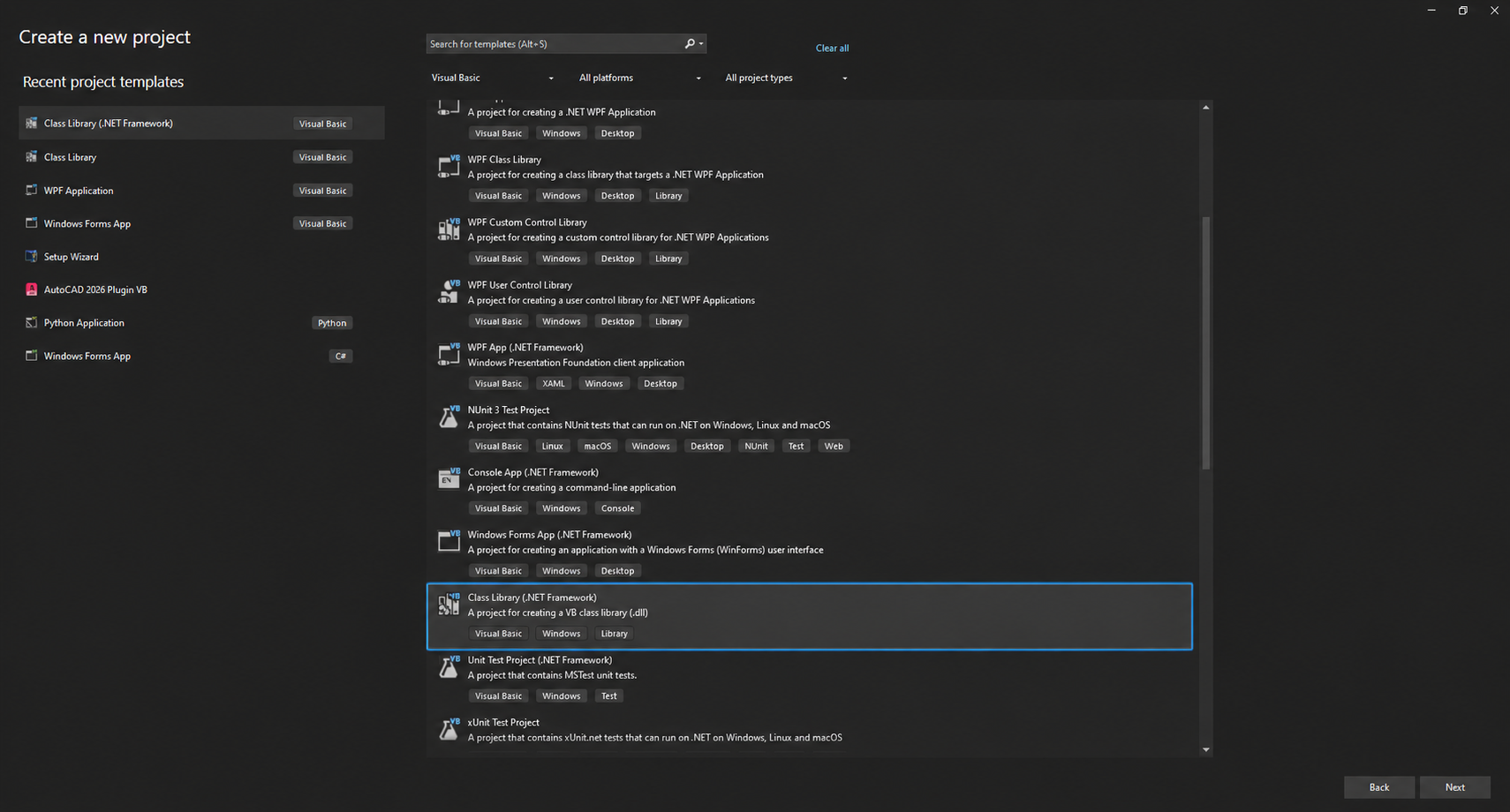Click AutoCAD 2026 Plugin VB template name
Image resolution: width=1510 pixels, height=812 pixels.
[95, 289]
